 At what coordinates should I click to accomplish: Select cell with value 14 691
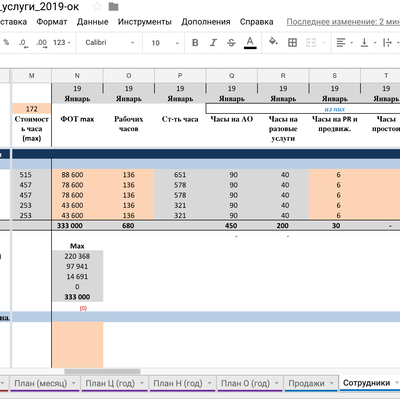(x=77, y=277)
